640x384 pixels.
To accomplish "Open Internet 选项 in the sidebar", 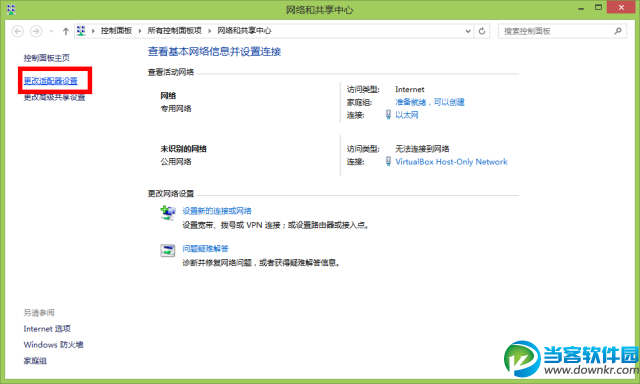I will click(47, 329).
